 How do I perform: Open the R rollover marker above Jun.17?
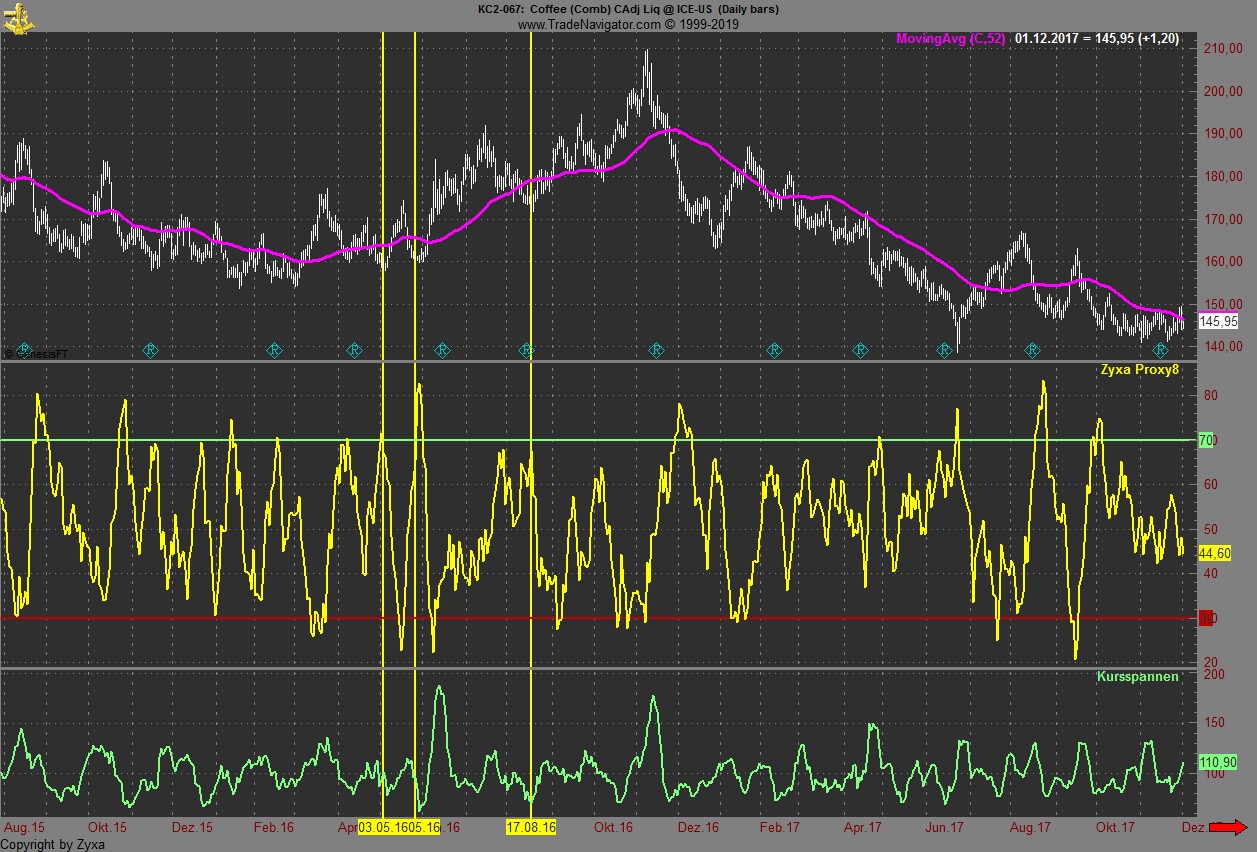(944, 349)
